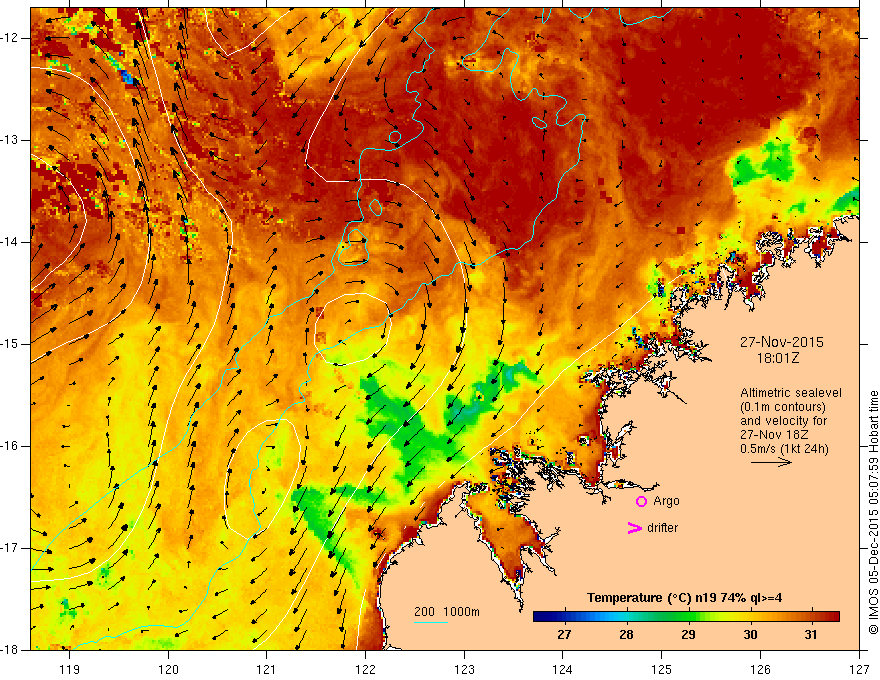Click the longitude axis label 120
The height and width of the screenshot is (680, 880).
click(168, 669)
